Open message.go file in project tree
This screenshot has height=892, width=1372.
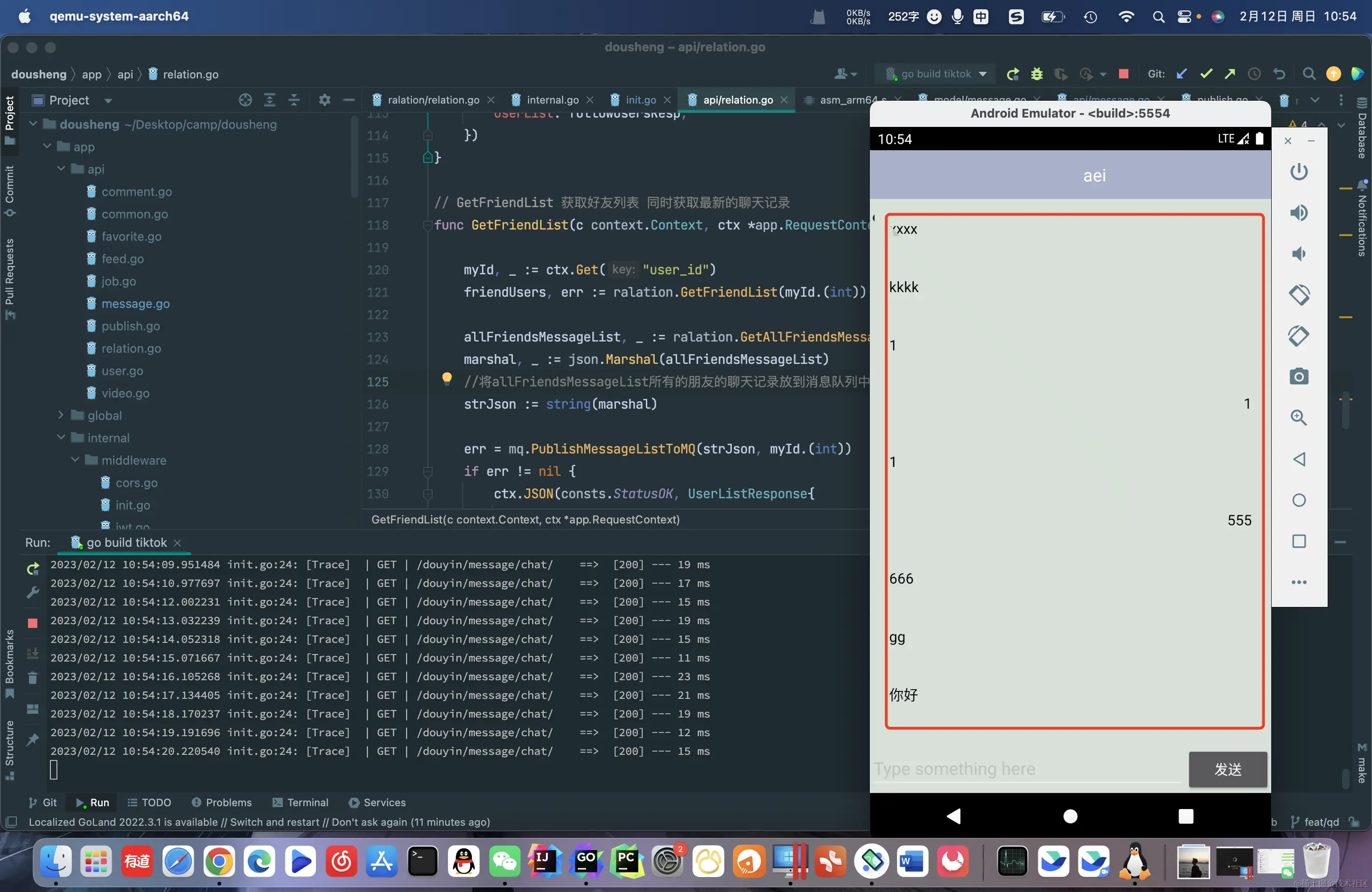[135, 304]
